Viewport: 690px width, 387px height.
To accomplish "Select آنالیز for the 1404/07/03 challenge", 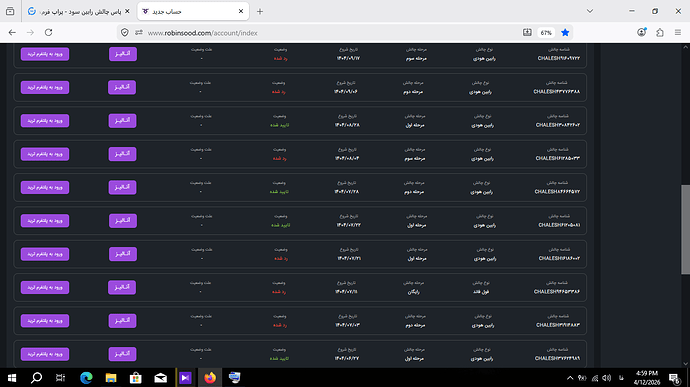I will [x=122, y=321].
